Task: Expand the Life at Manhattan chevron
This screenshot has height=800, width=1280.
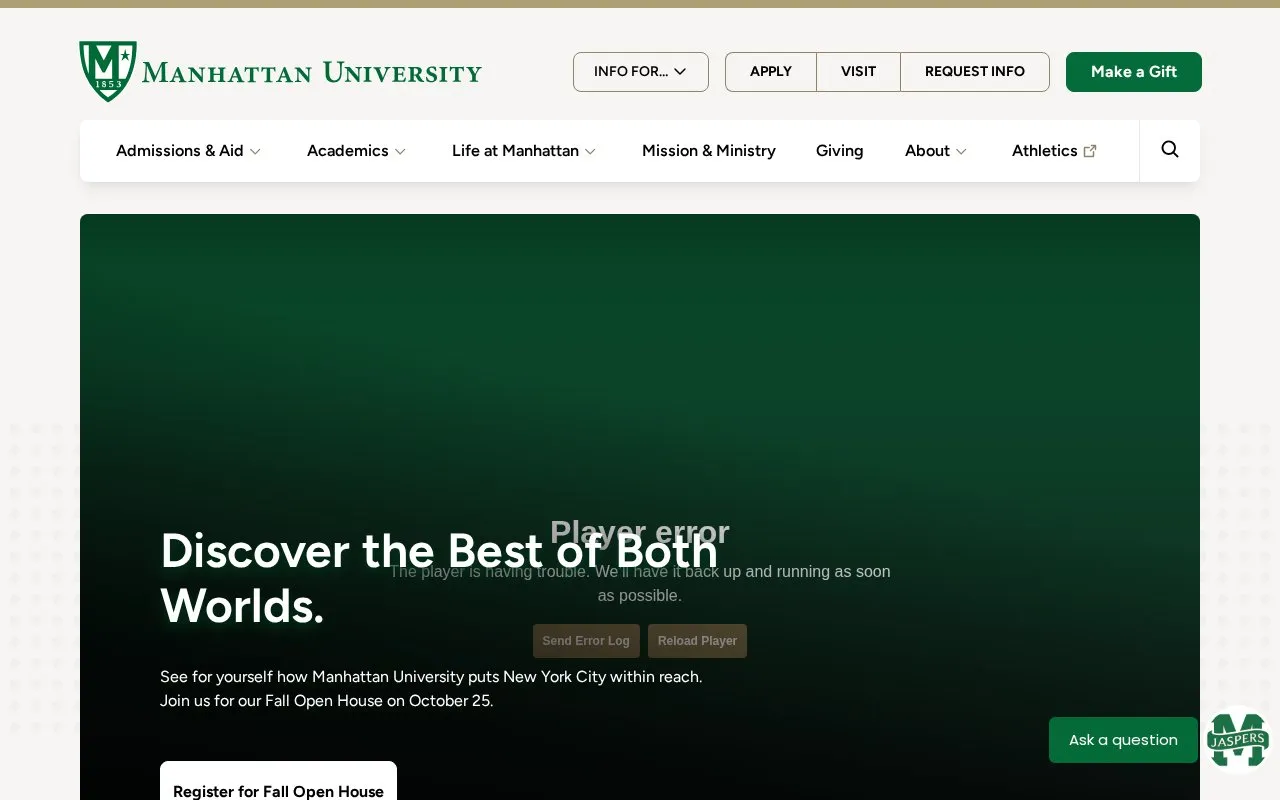Action: tap(590, 151)
